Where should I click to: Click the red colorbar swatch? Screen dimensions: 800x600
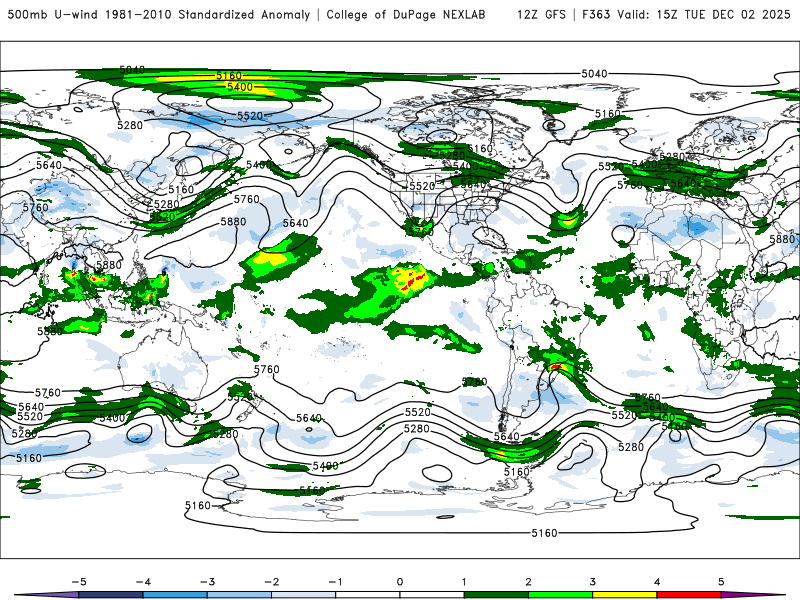pos(689,596)
